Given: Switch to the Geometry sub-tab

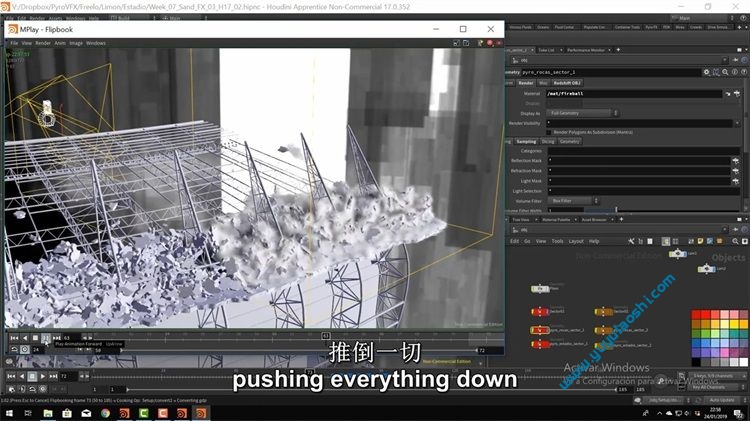Looking at the screenshot, I should pos(569,142).
